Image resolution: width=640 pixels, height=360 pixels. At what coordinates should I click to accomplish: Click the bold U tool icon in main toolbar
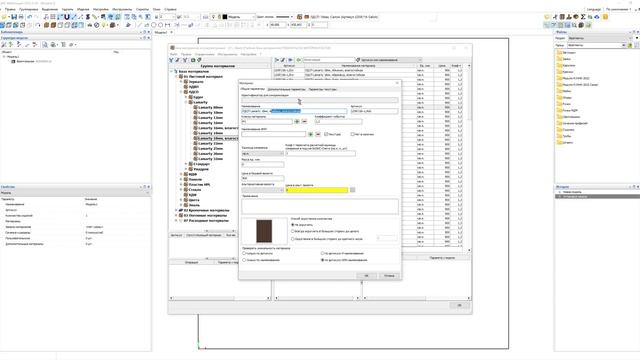point(67,17)
